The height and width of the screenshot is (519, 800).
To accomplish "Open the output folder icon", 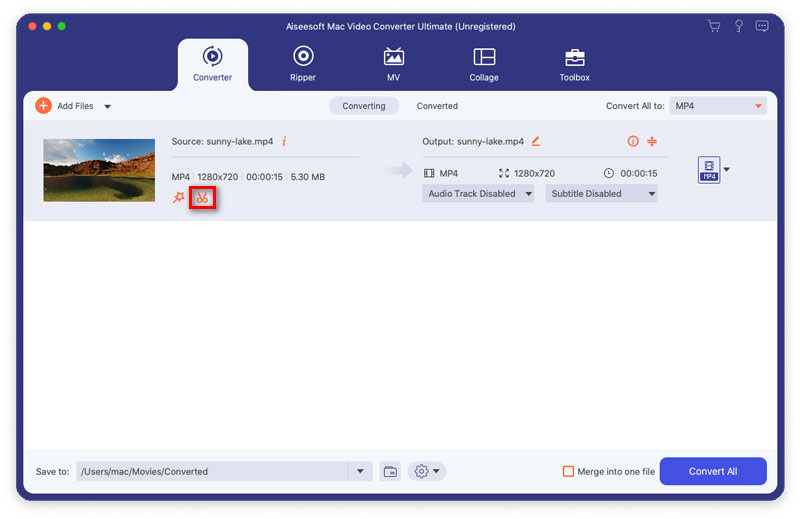I will [x=390, y=471].
